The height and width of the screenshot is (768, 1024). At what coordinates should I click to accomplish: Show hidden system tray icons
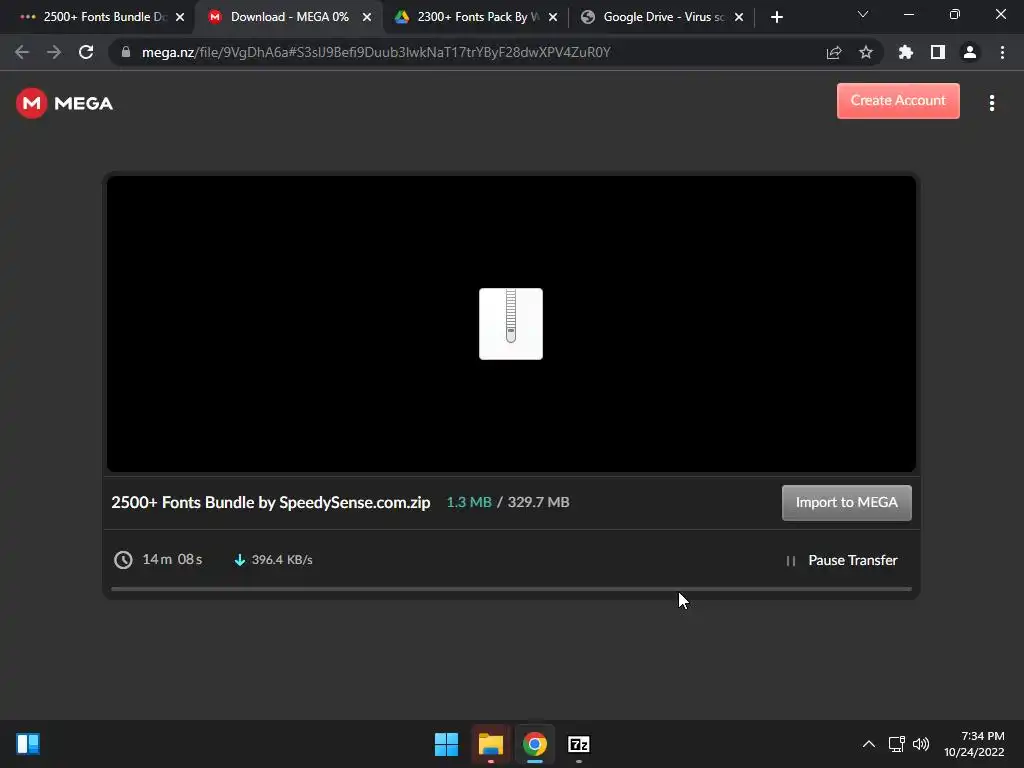(869, 744)
